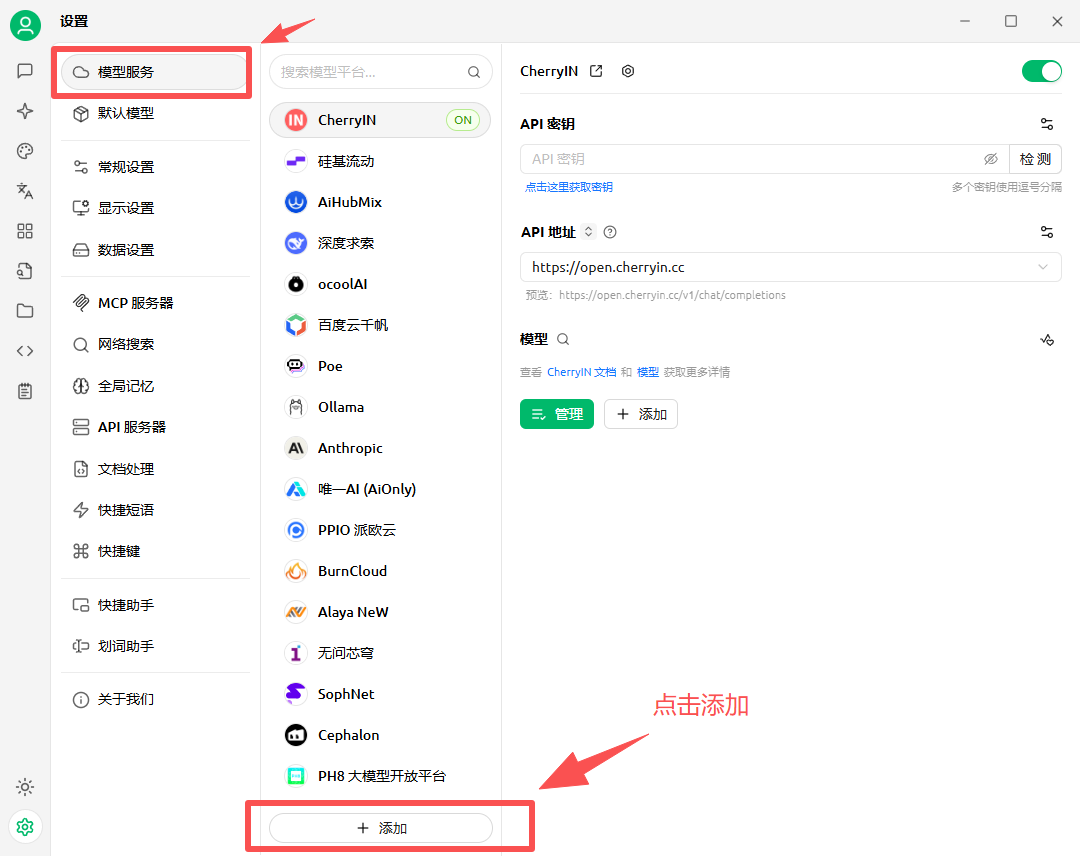Image resolution: width=1080 pixels, height=856 pixels.
Task: Open 快捷键 menu item
Action: pyautogui.click(x=154, y=551)
